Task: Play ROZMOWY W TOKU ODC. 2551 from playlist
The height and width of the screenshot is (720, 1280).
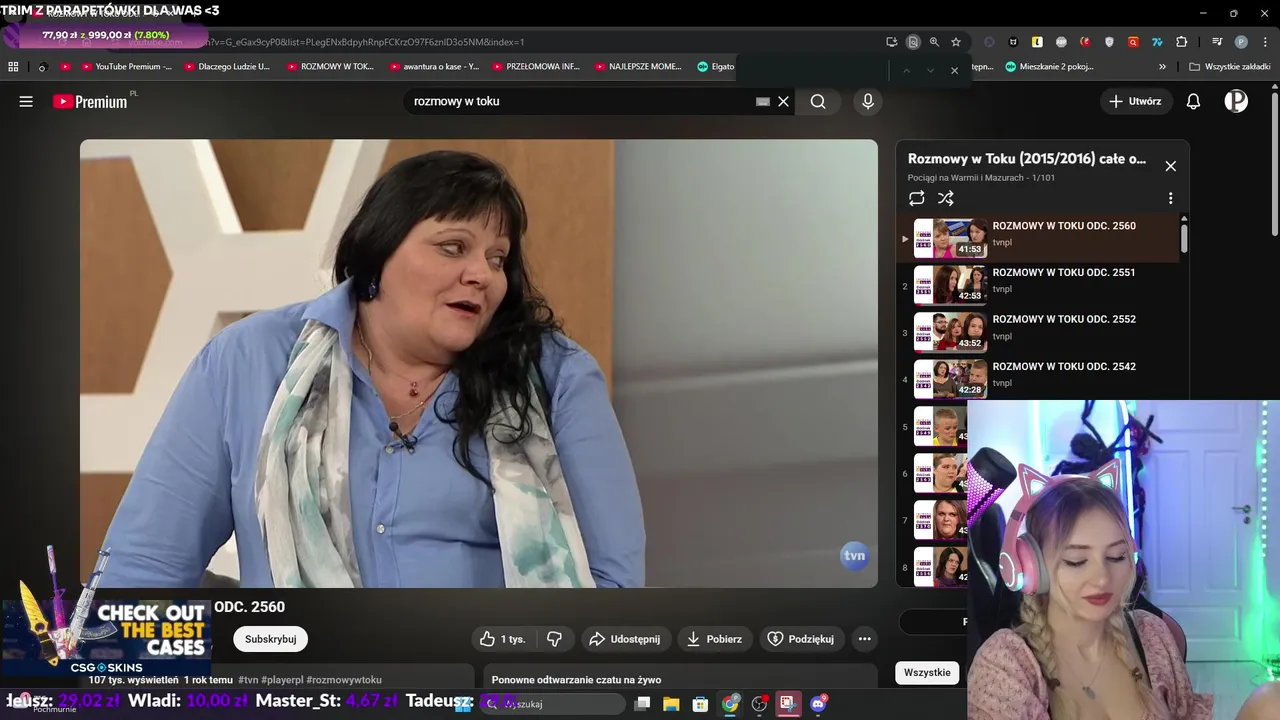Action: pos(1040,285)
